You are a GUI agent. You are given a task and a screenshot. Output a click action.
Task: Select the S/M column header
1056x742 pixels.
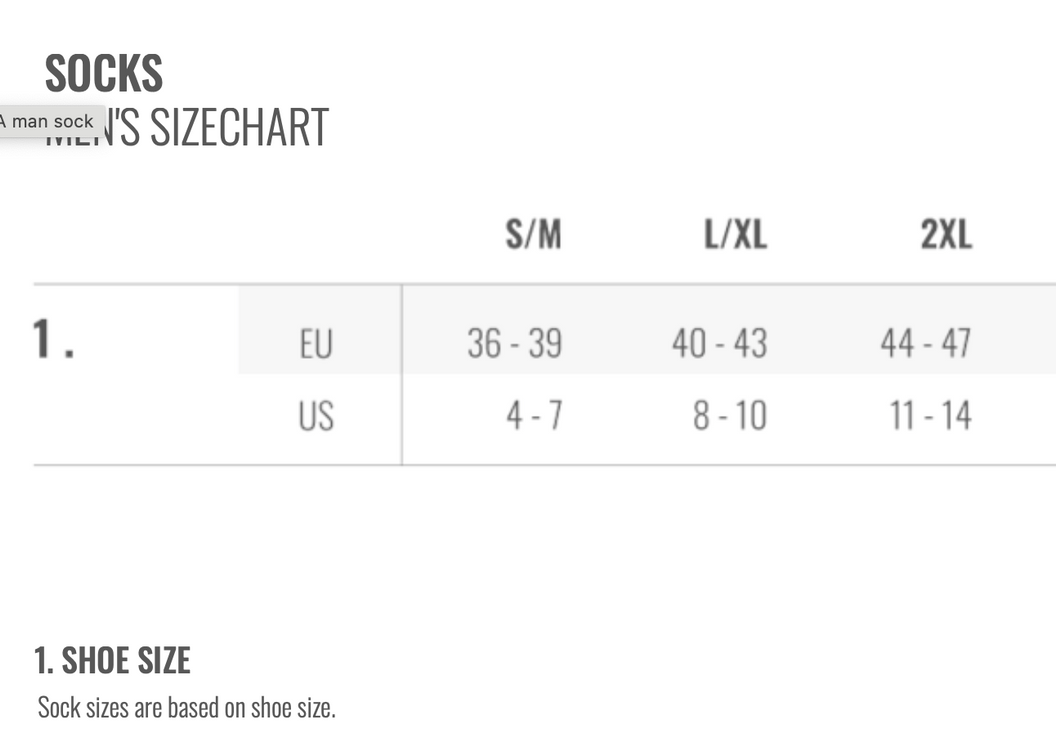[533, 235]
